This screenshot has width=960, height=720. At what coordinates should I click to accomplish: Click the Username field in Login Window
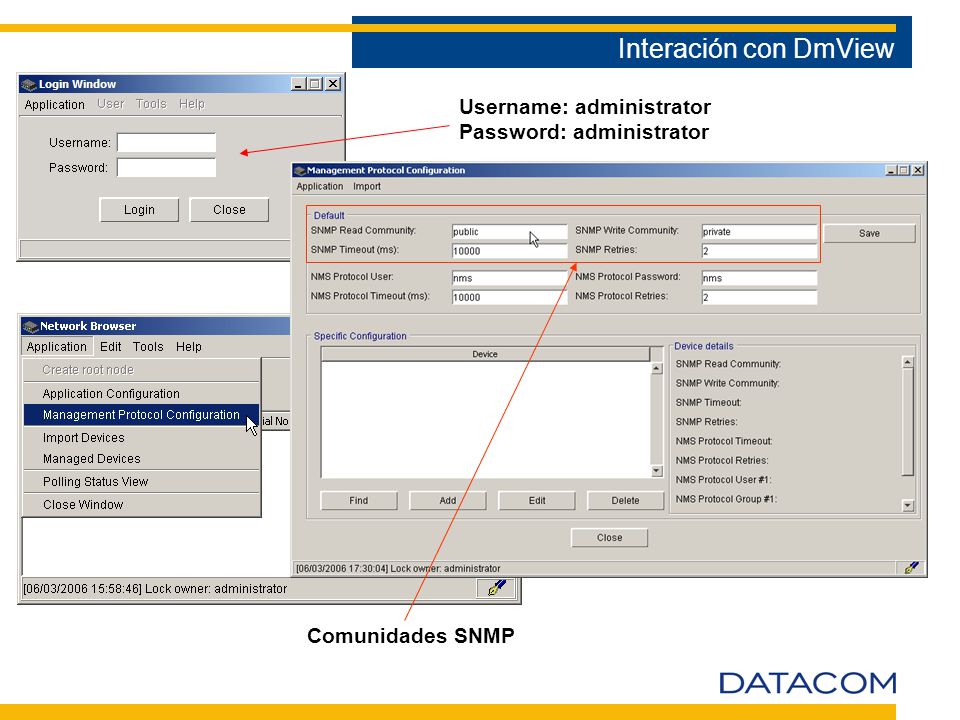click(x=167, y=143)
